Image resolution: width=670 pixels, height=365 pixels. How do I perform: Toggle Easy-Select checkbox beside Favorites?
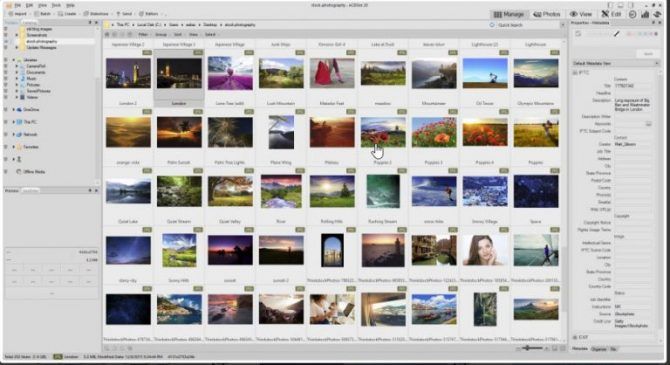pos(6,147)
